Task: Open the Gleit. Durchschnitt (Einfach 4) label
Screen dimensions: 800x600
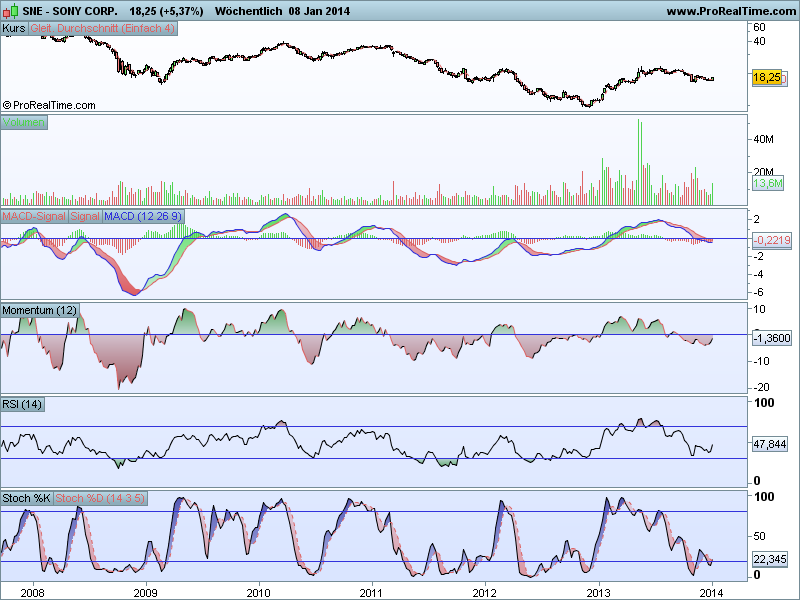Action: 102,29
